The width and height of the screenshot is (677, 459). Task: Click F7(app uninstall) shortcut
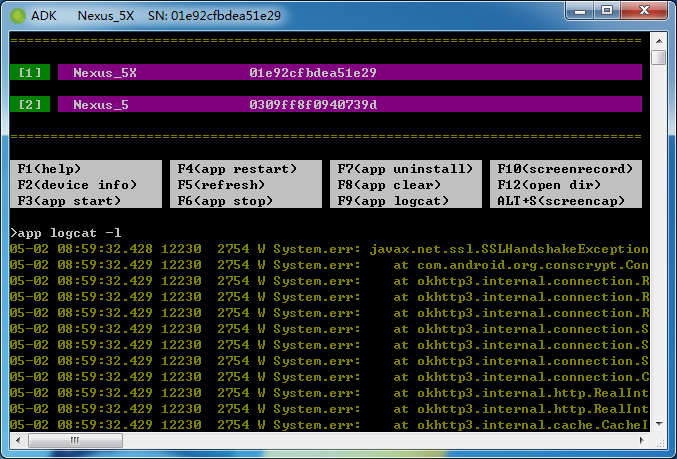(405, 168)
